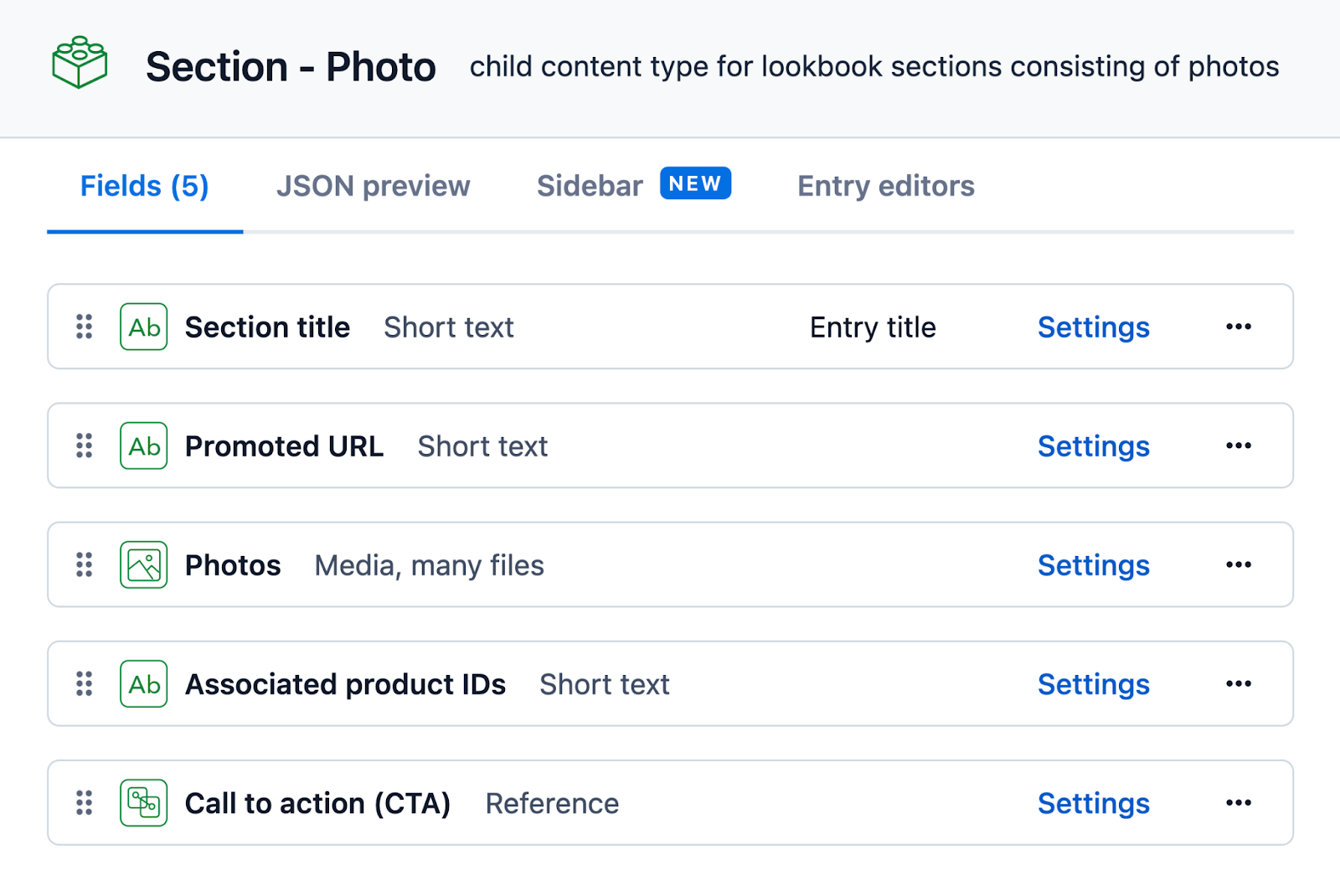Click the Photos media field icon
1340x896 pixels.
click(144, 565)
